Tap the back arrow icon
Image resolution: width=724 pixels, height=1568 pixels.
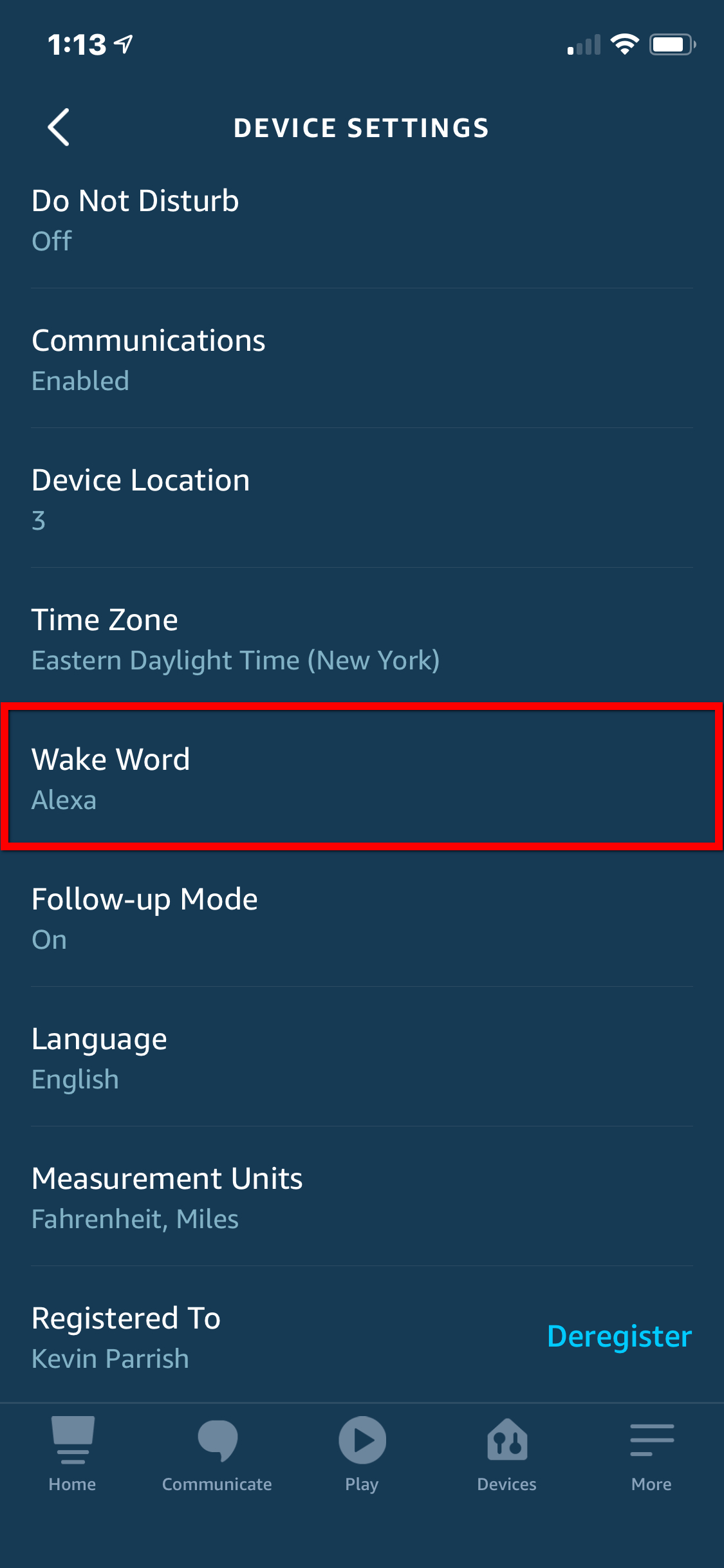tap(59, 127)
